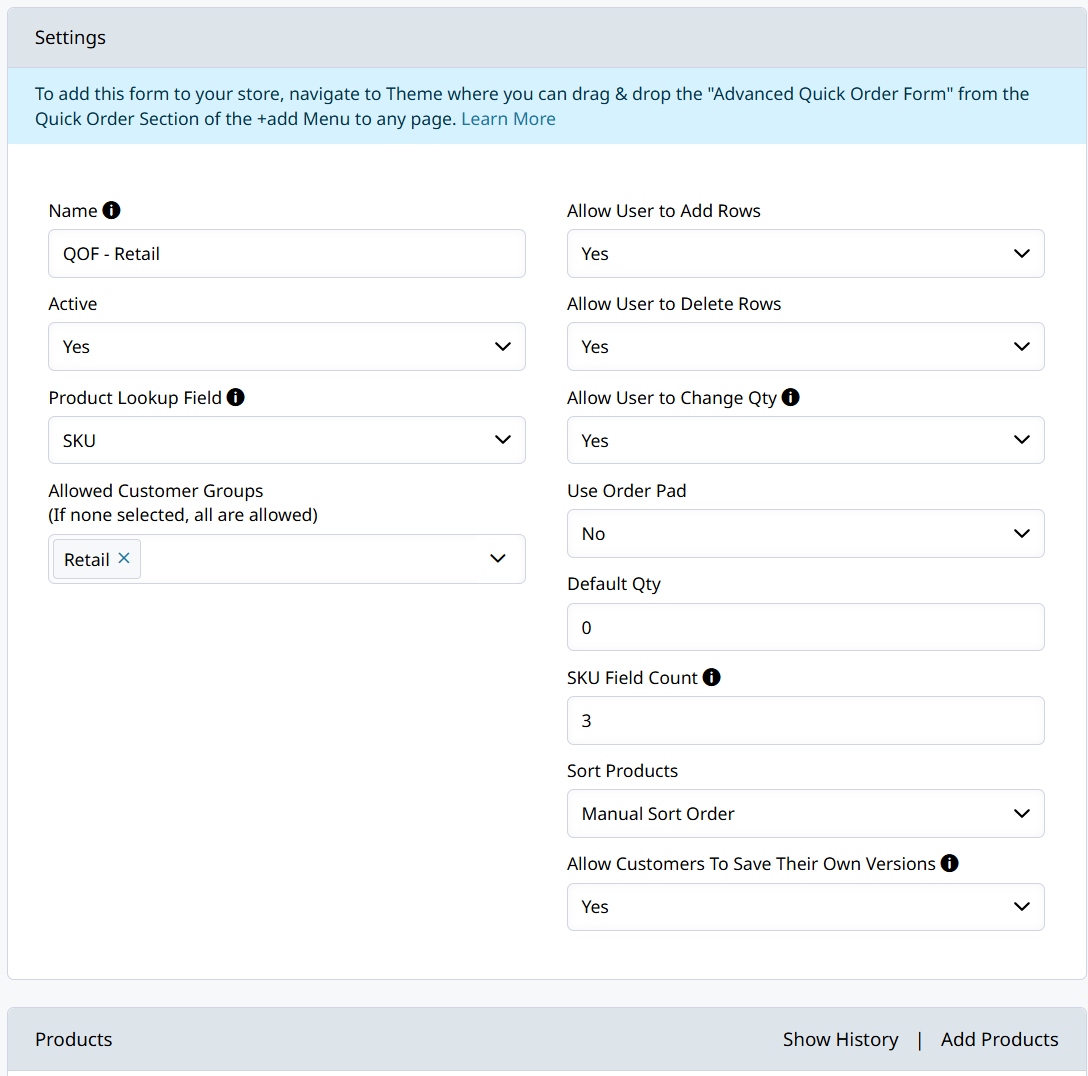Click info icon beside Allow Customers To Save Their Own Versions
The image size is (1088, 1076).
[x=949, y=863]
